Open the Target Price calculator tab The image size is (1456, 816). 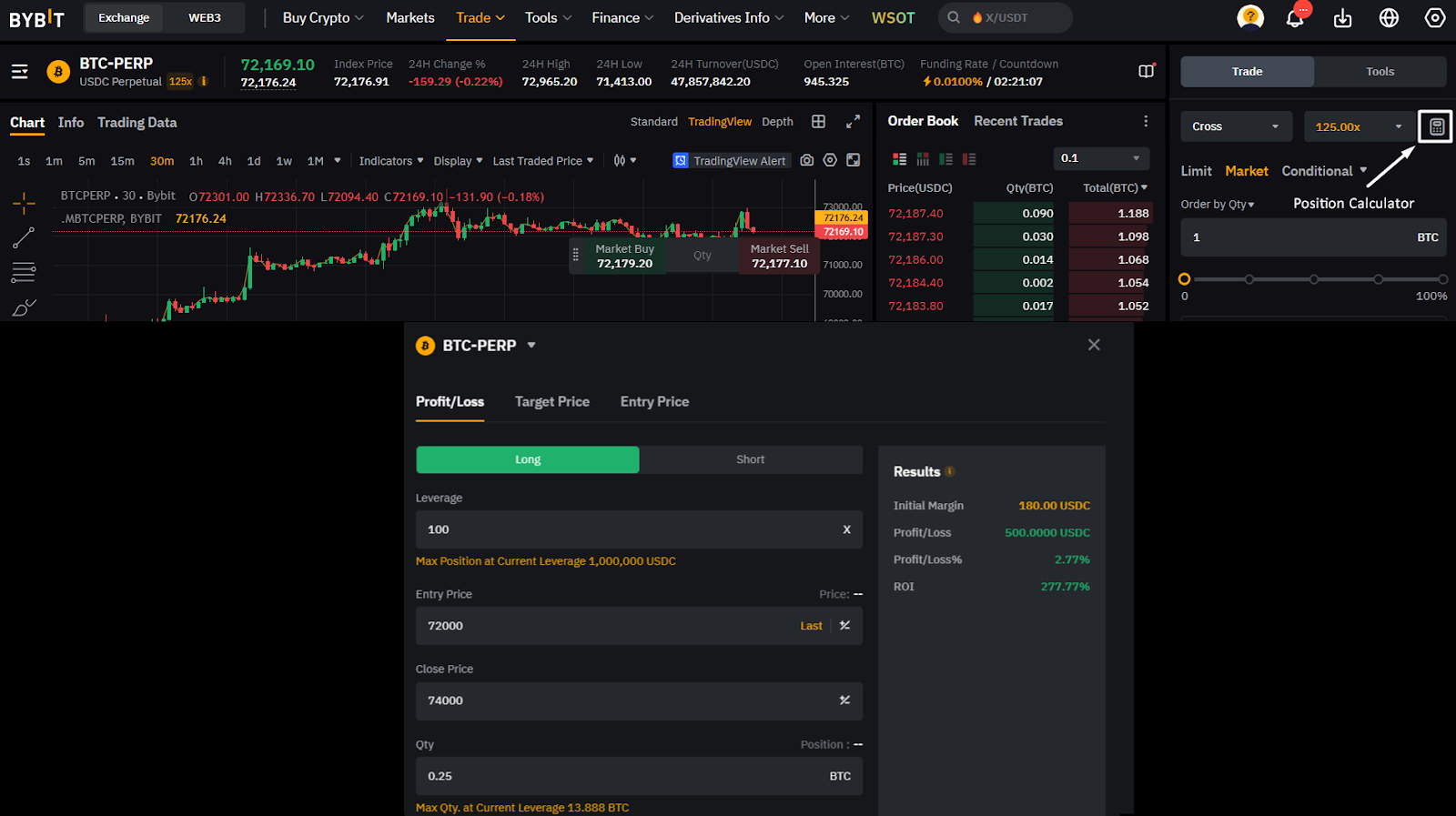[552, 402]
